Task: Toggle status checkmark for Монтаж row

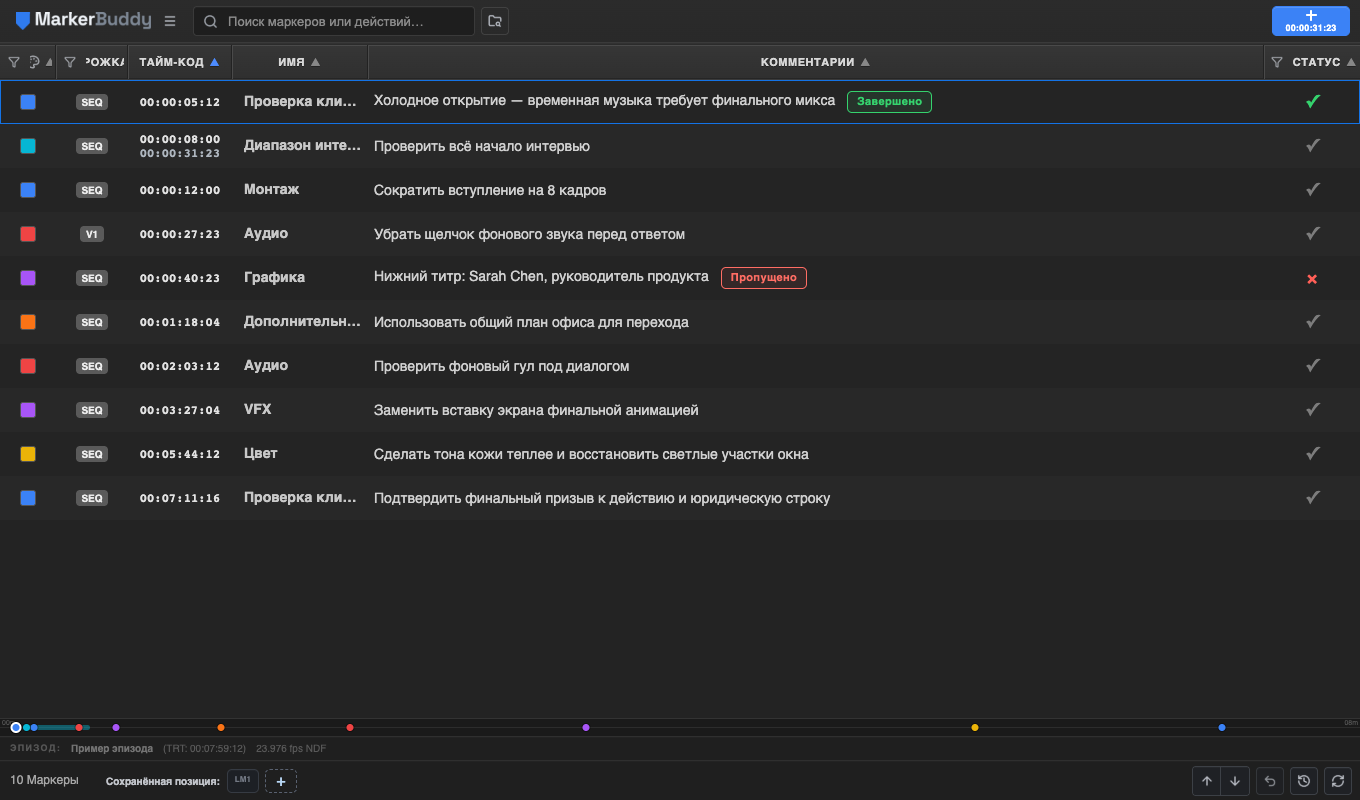Action: [1313, 189]
